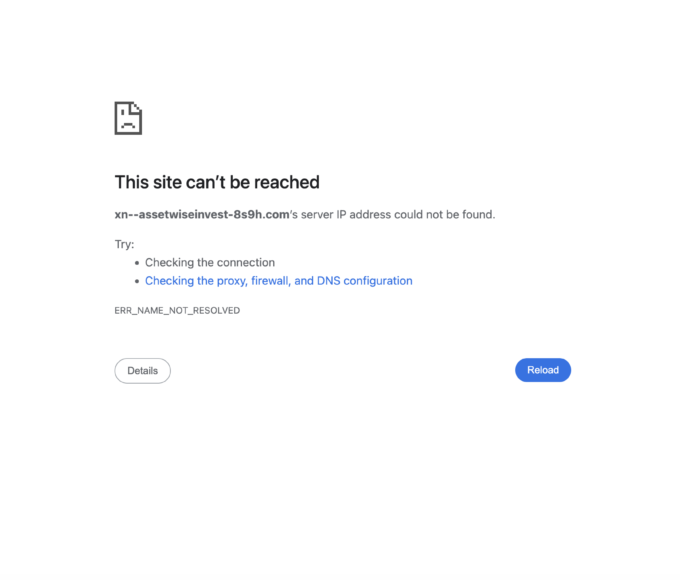This screenshot has height=580, width=680.
Task: Open proxy, firewall, and DNS configuration link
Action: pos(278,281)
